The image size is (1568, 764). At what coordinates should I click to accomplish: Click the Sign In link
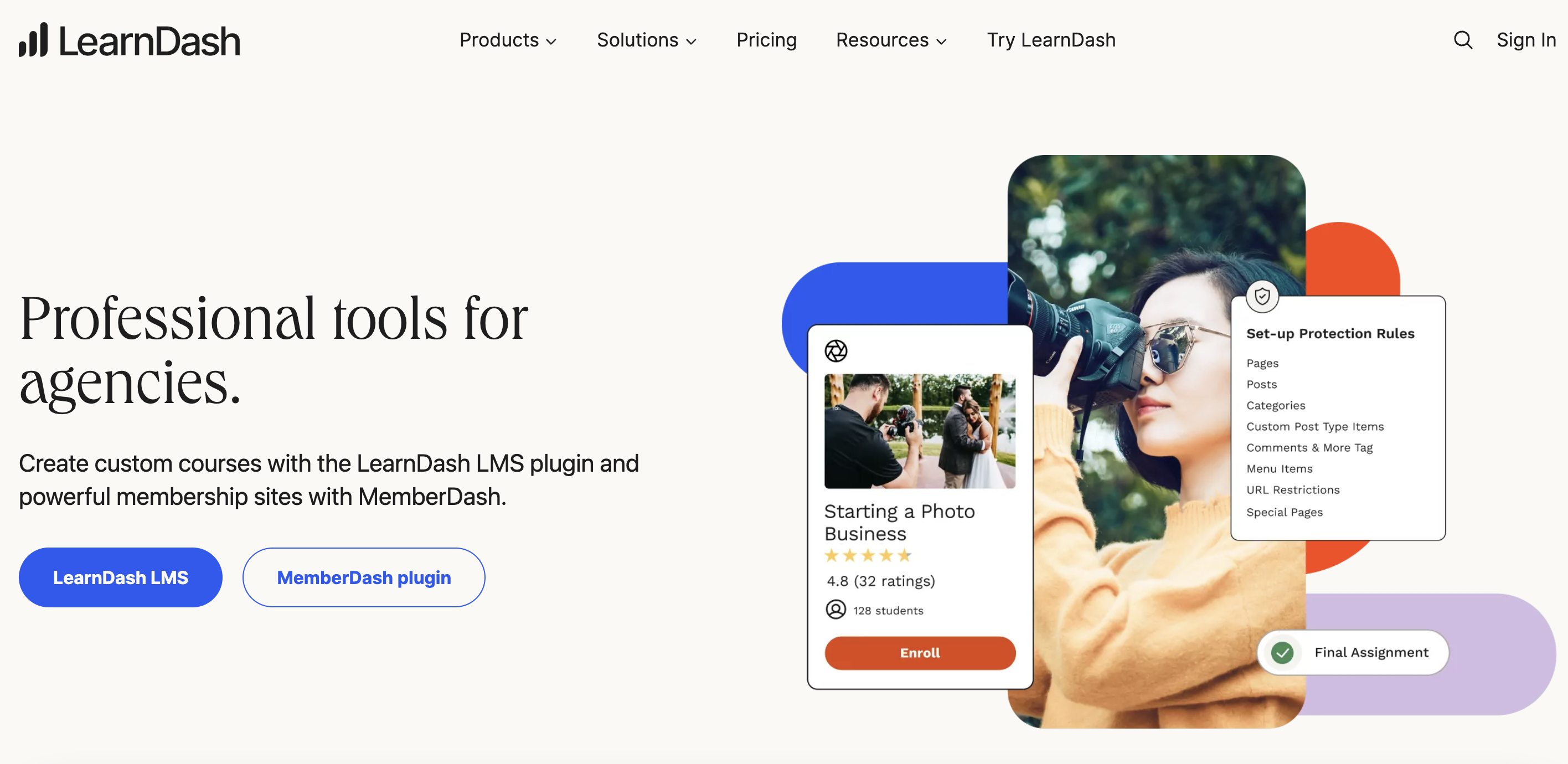pos(1526,40)
